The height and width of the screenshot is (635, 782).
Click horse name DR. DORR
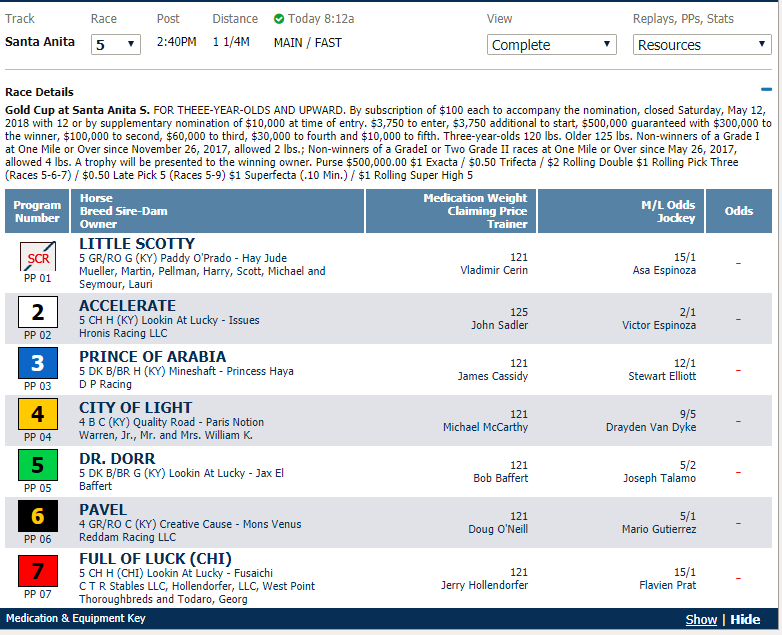click(117, 458)
